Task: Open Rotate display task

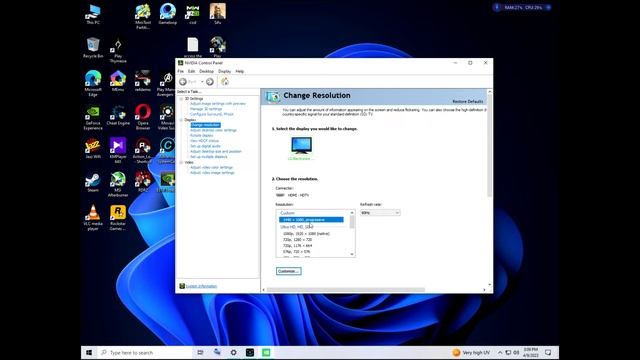Action: [201, 136]
